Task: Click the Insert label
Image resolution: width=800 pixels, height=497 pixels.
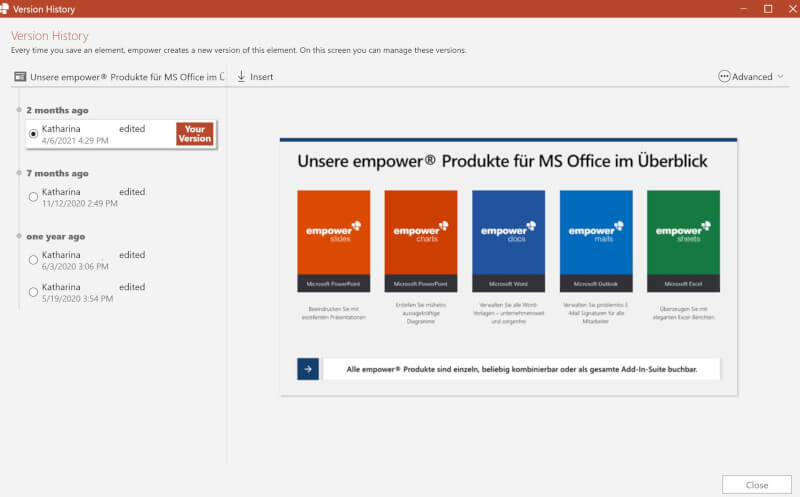Action: click(x=262, y=77)
